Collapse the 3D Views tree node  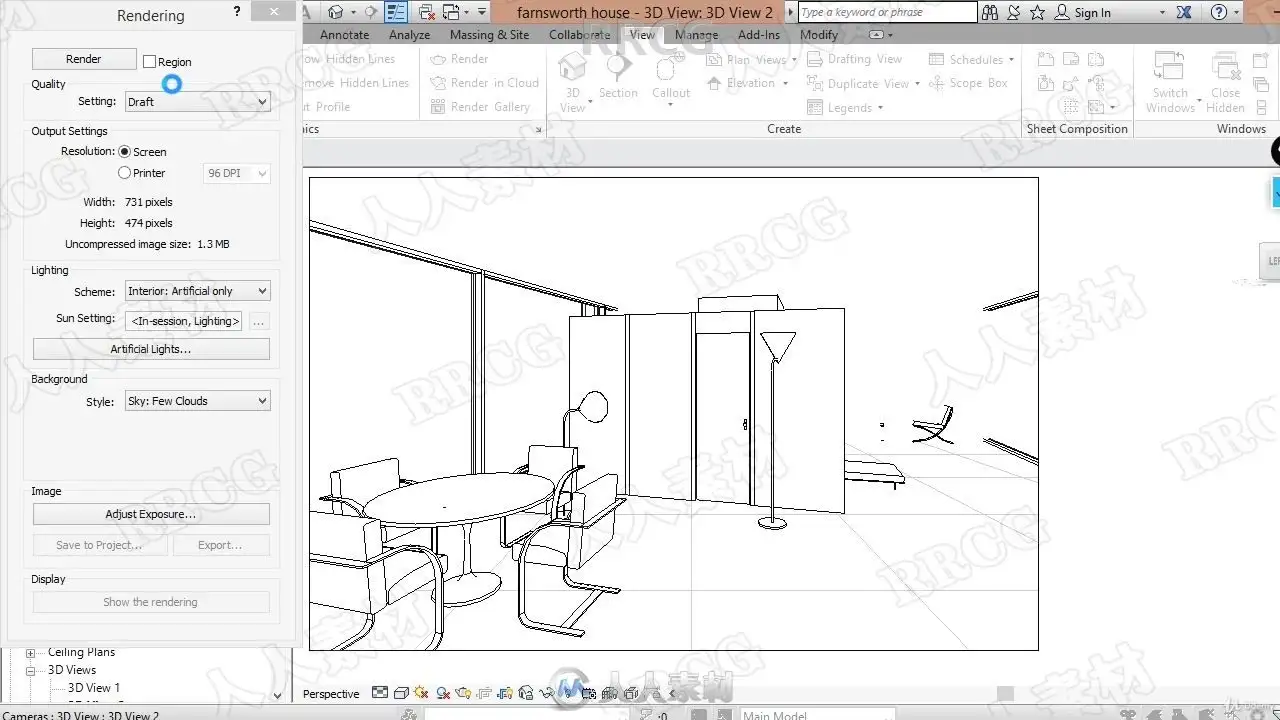(x=30, y=671)
